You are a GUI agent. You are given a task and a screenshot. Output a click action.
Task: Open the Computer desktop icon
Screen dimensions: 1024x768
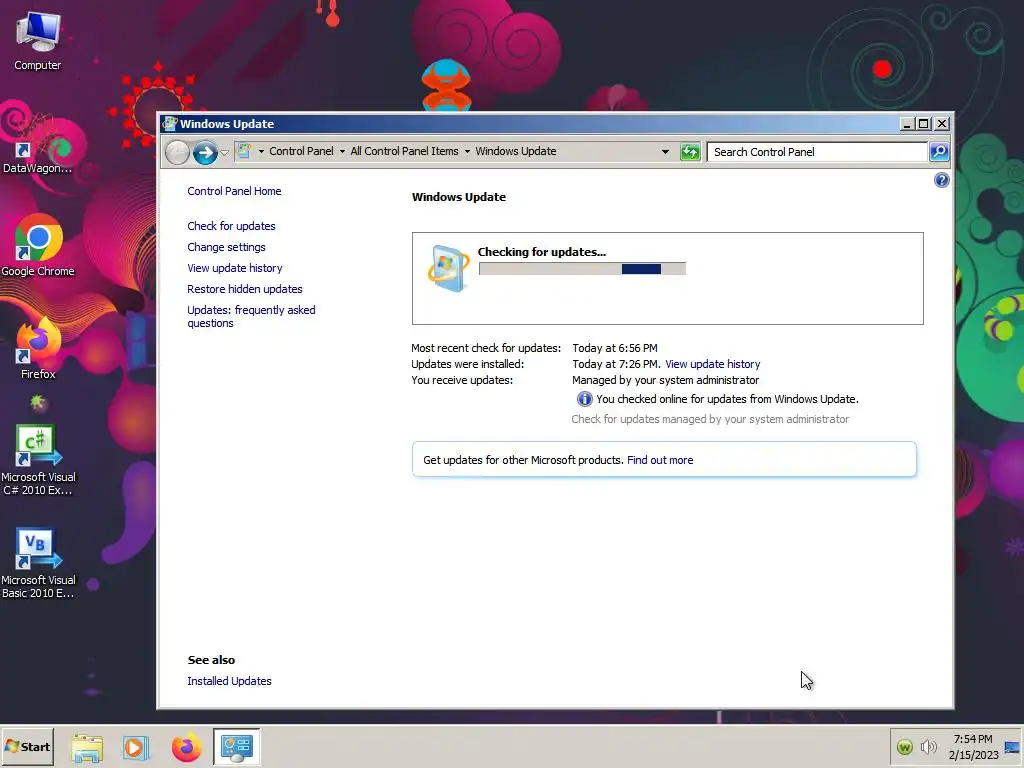tap(38, 42)
